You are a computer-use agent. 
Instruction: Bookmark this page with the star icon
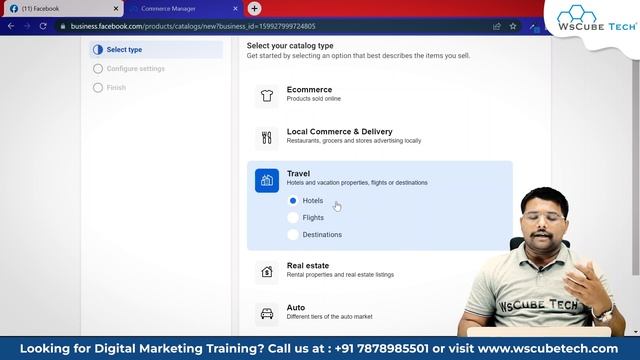pyautogui.click(x=513, y=26)
